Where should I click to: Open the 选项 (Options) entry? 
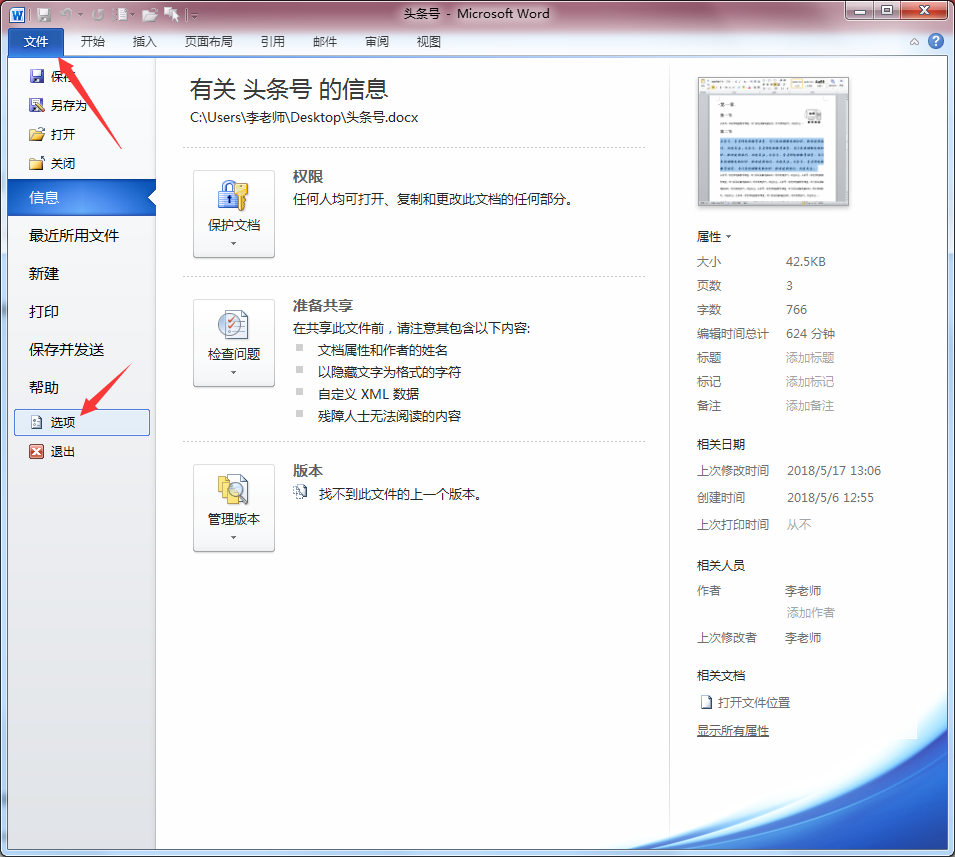pyautogui.click(x=62, y=421)
